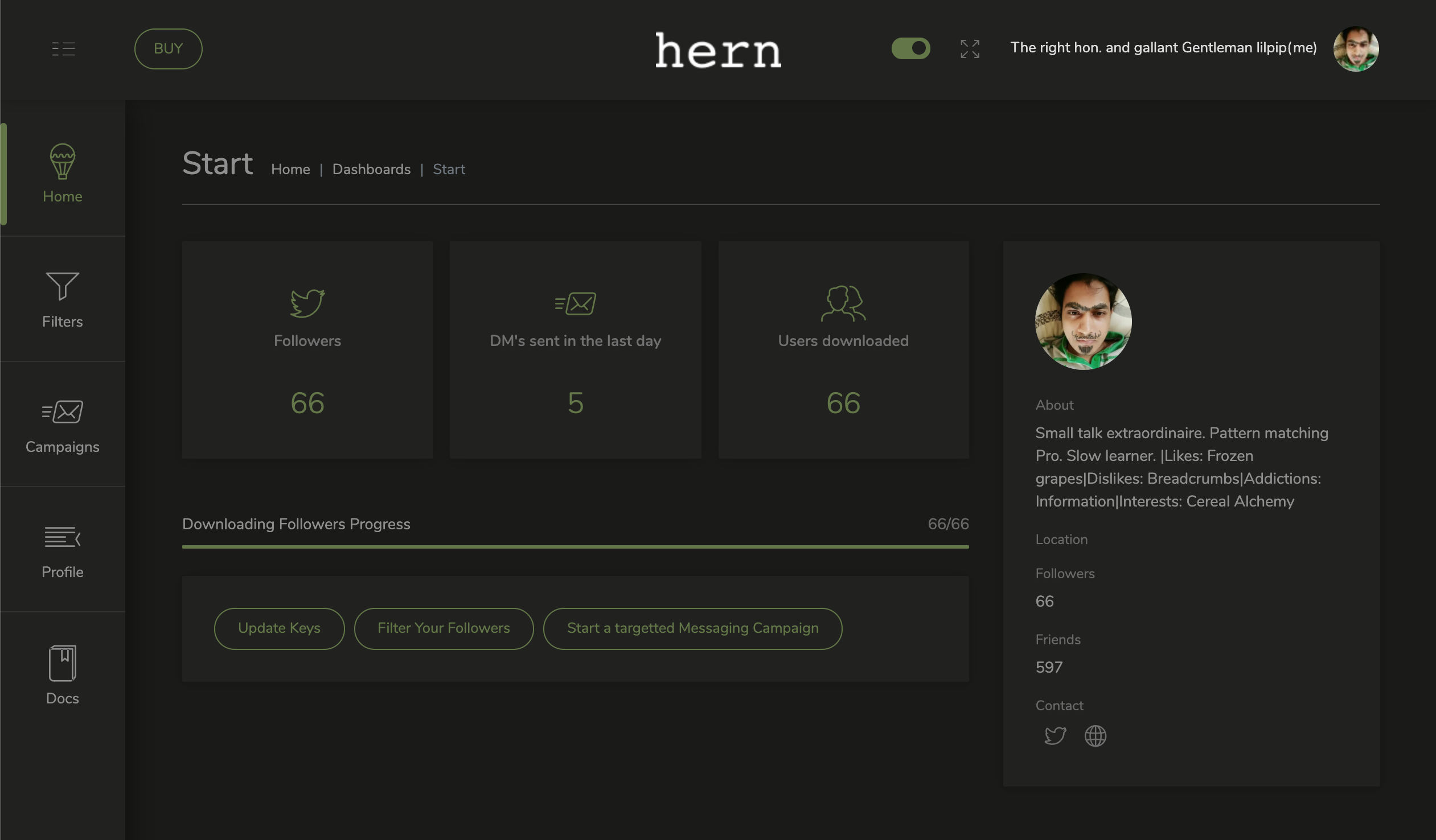This screenshot has height=840, width=1436.
Task: Click the Followers card Twitter bird icon
Action: 307,303
